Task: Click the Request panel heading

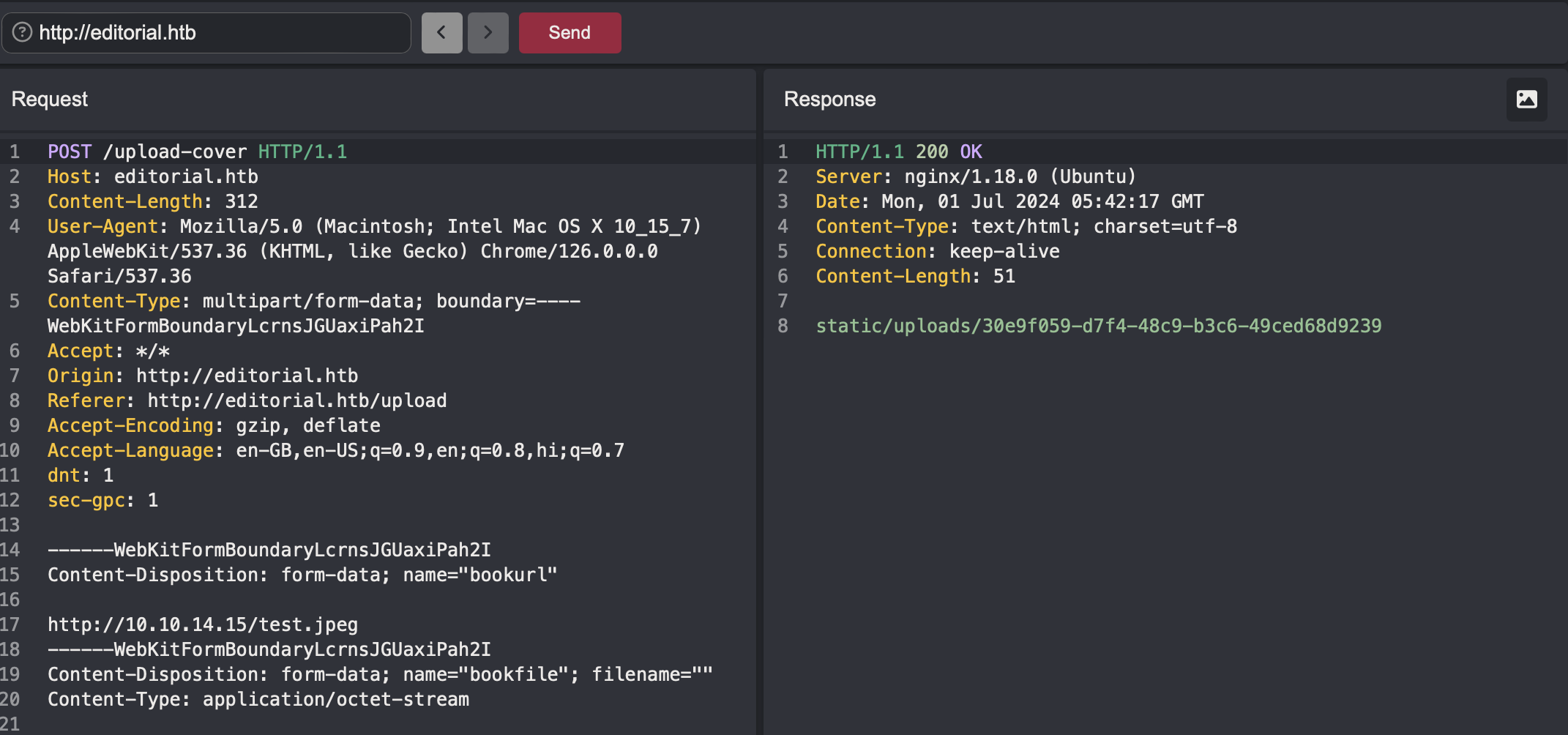Action: pyautogui.click(x=50, y=100)
